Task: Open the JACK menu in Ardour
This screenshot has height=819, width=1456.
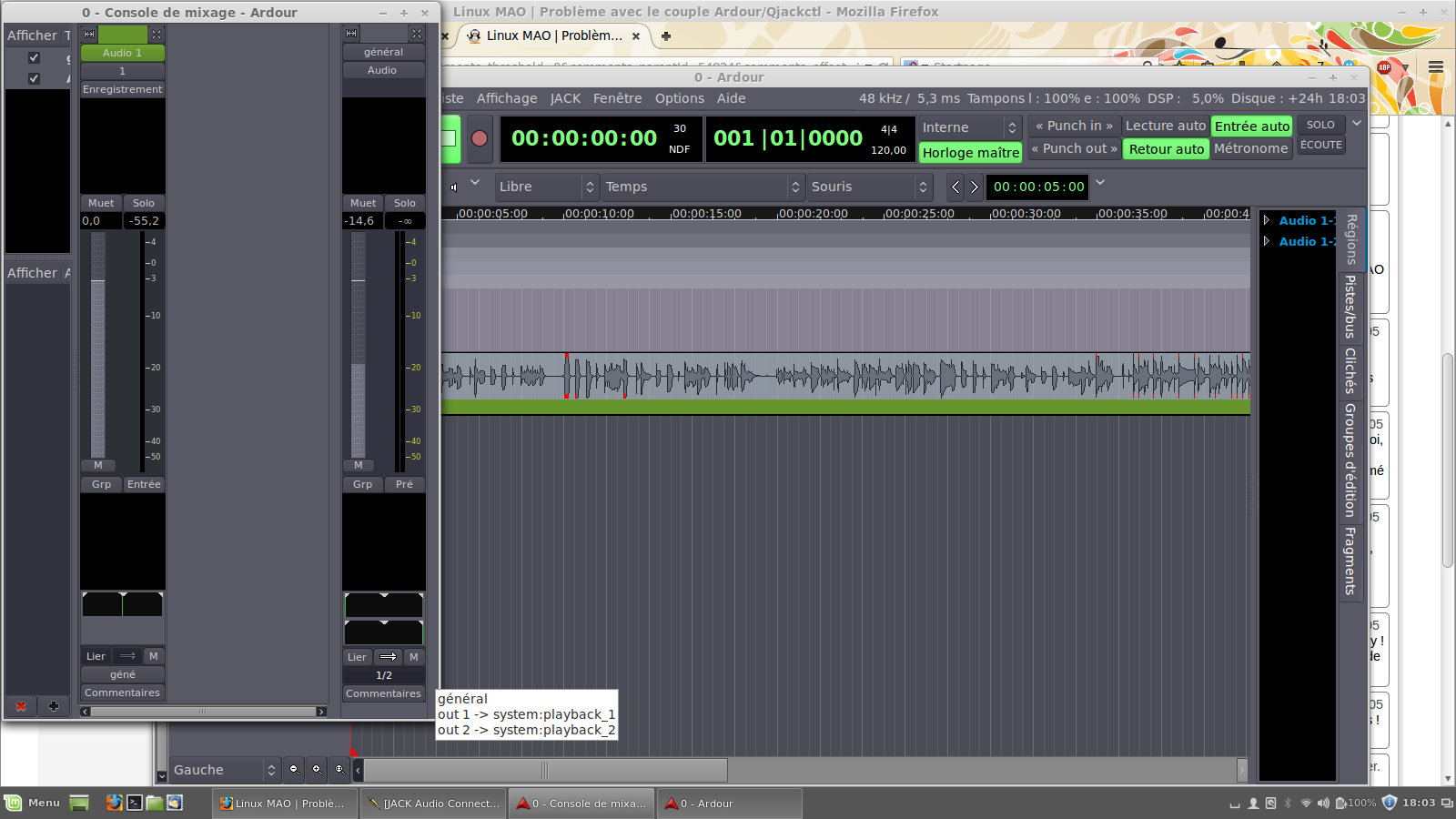Action: [x=565, y=98]
